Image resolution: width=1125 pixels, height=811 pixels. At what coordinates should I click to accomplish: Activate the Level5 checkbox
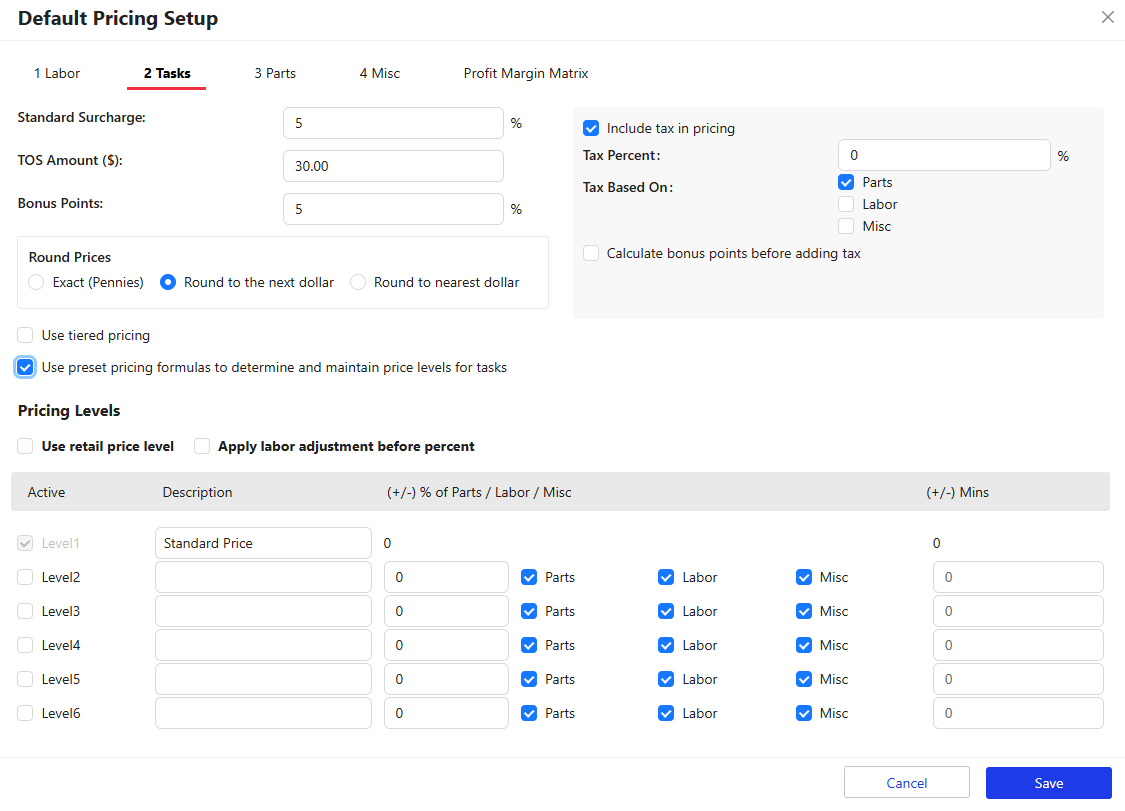25,679
